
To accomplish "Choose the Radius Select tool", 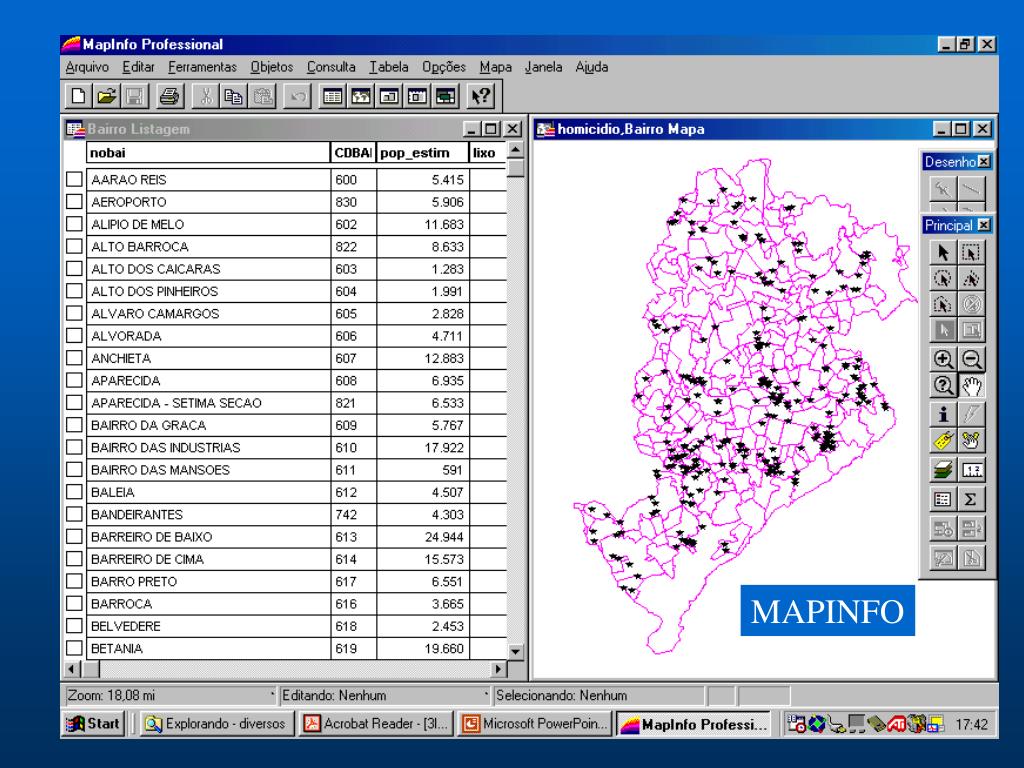I will point(942,278).
